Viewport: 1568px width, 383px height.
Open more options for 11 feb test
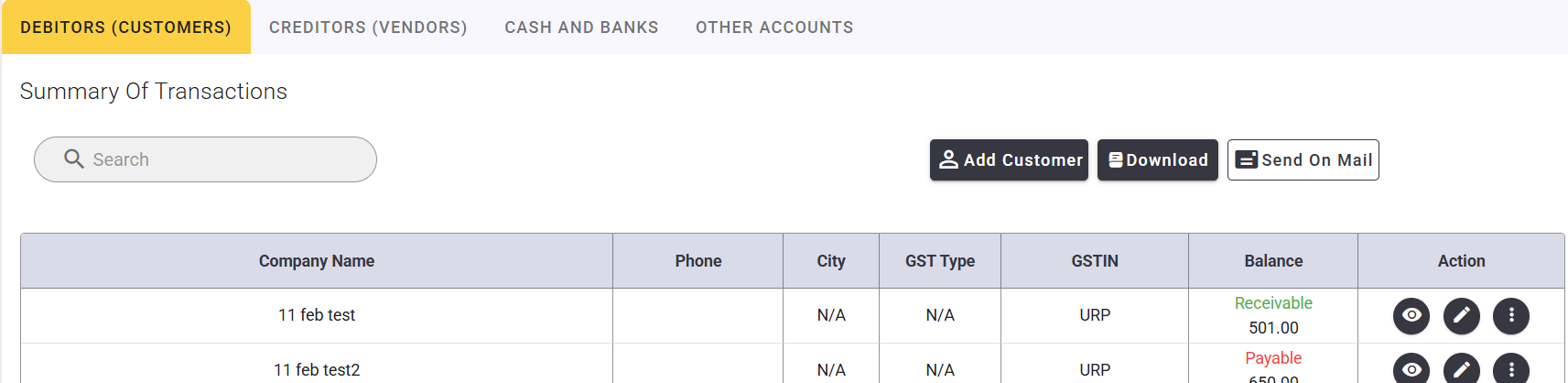pyautogui.click(x=1511, y=315)
